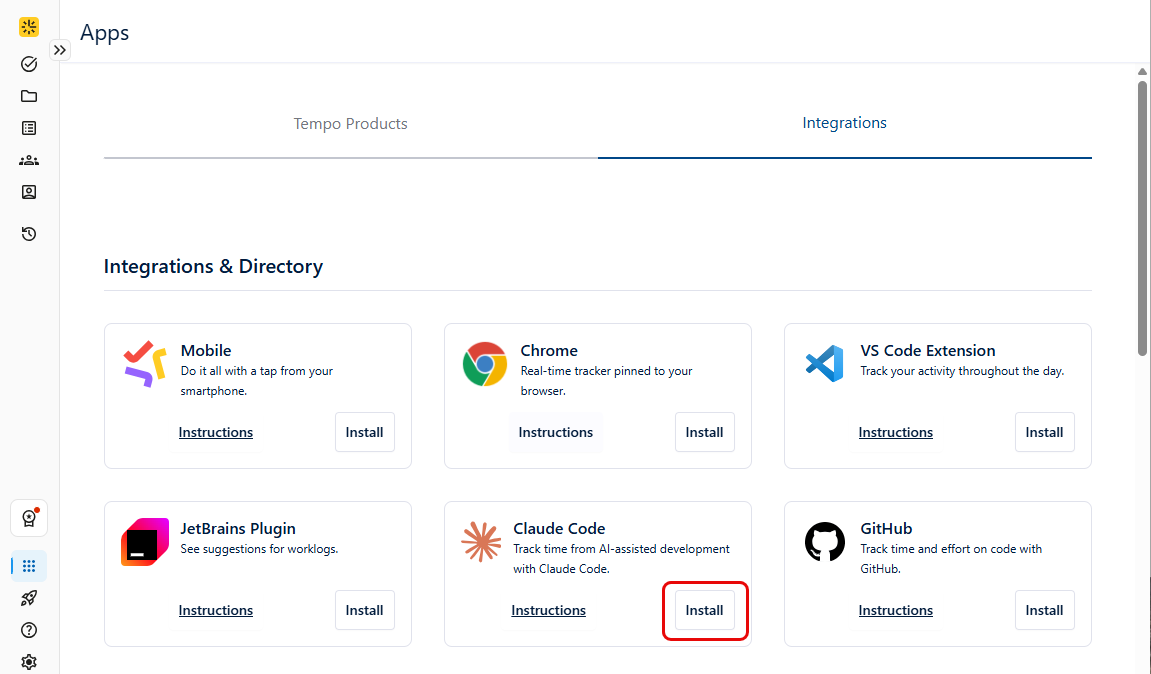Image resolution: width=1151 pixels, height=674 pixels.
Task: Install the Mobile integration
Action: (x=365, y=432)
